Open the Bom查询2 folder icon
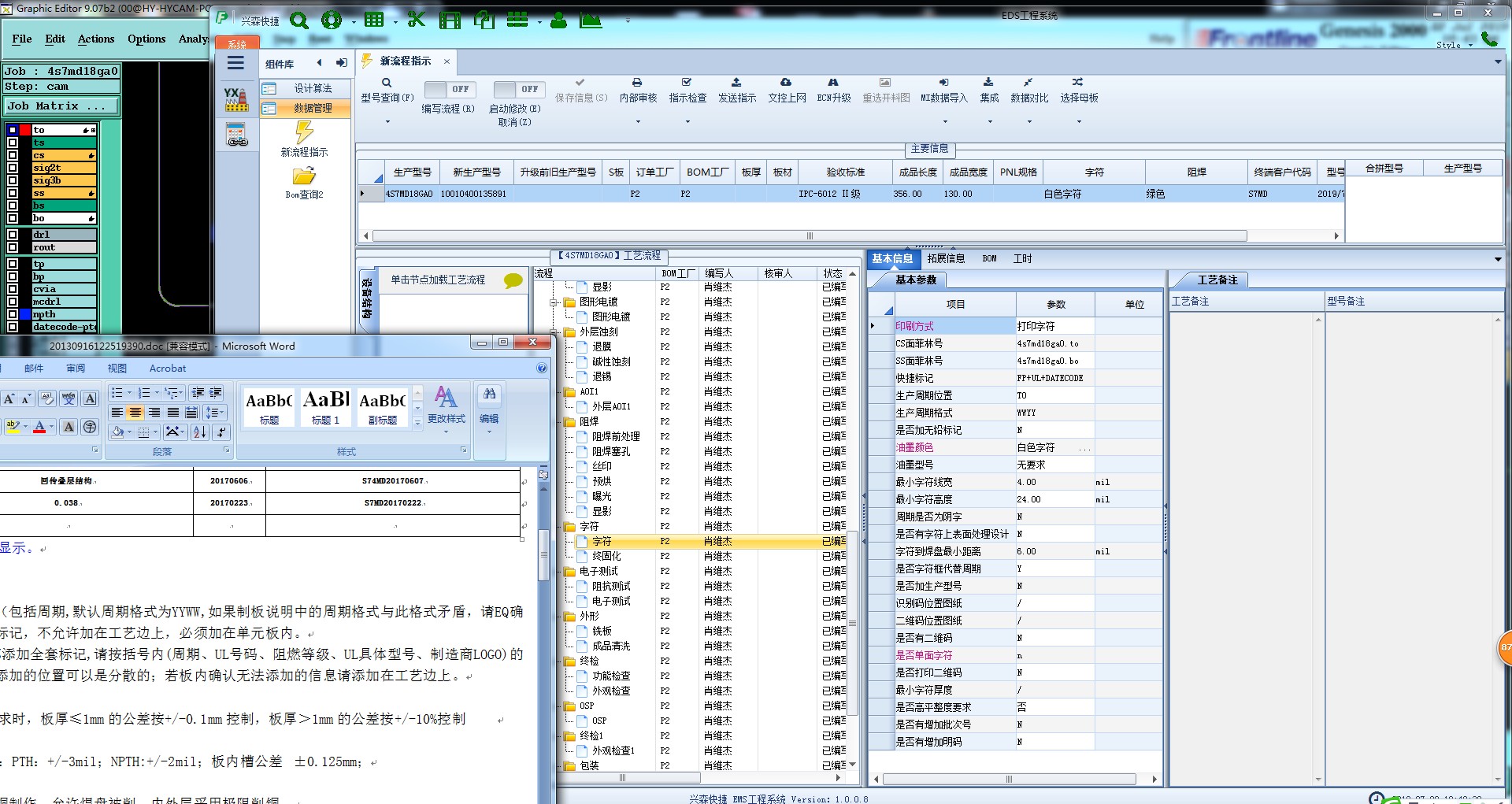This screenshot has height=804, width=1512. pos(304,176)
